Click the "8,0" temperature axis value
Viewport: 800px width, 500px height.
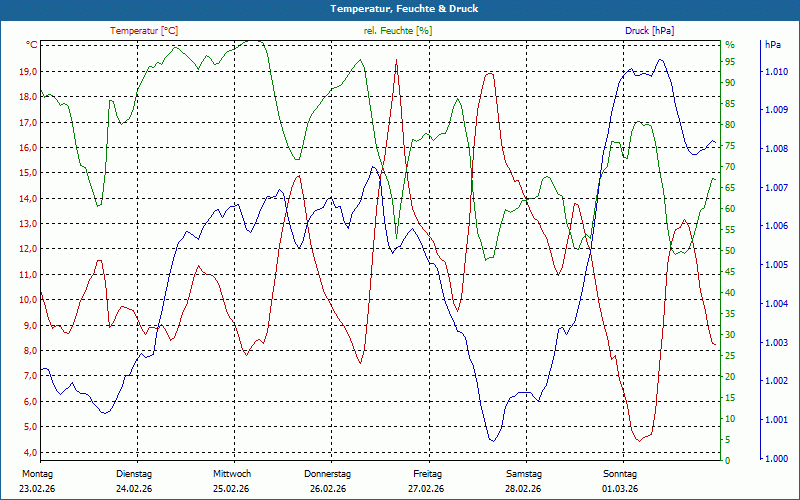(31, 351)
